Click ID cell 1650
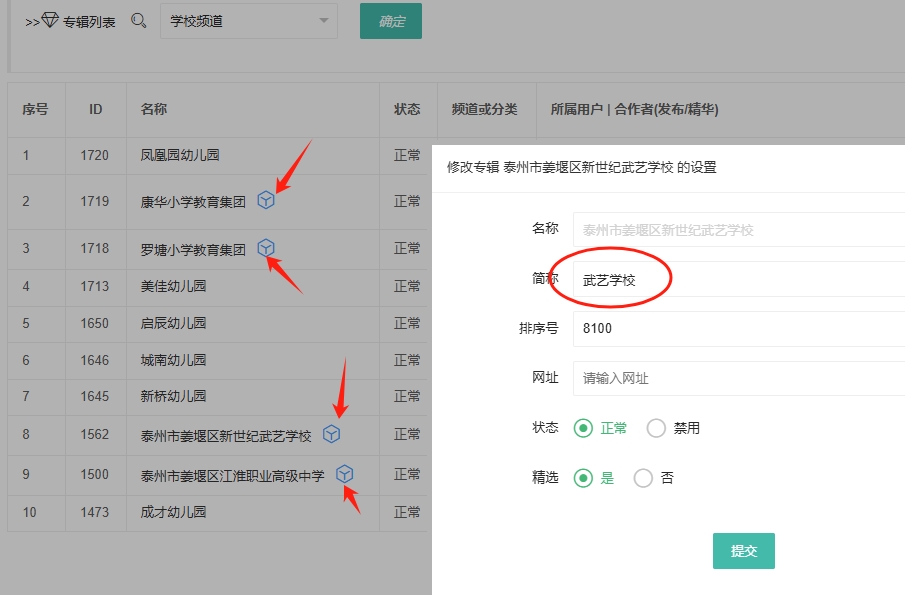Image resolution: width=905 pixels, height=595 pixels. point(95,323)
